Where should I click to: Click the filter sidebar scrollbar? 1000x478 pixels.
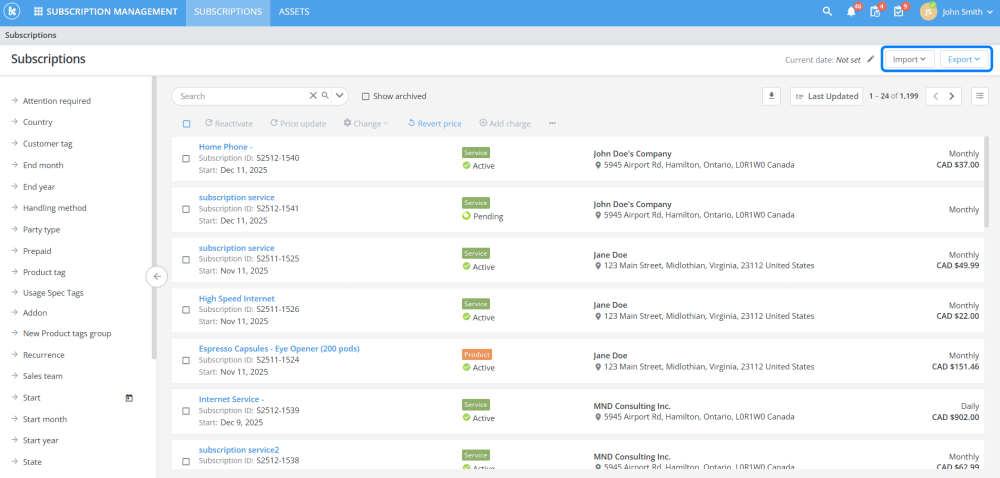(x=154, y=218)
